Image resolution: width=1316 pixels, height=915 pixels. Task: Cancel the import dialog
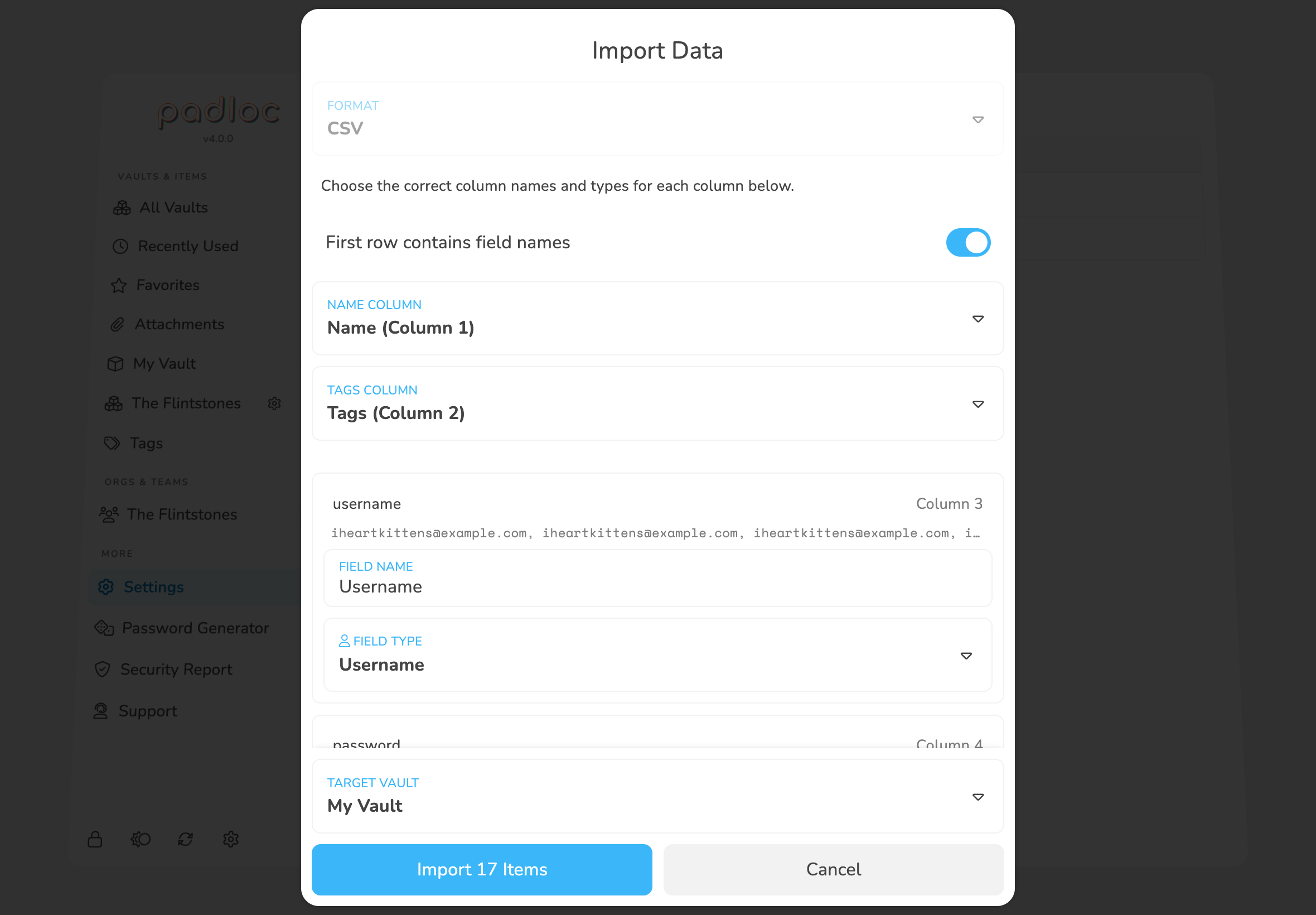(834, 870)
